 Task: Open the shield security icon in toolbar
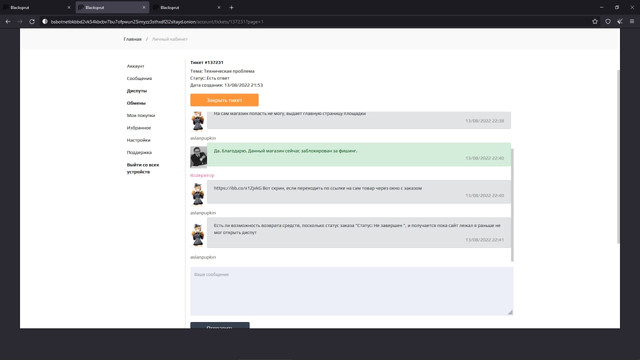pos(608,22)
